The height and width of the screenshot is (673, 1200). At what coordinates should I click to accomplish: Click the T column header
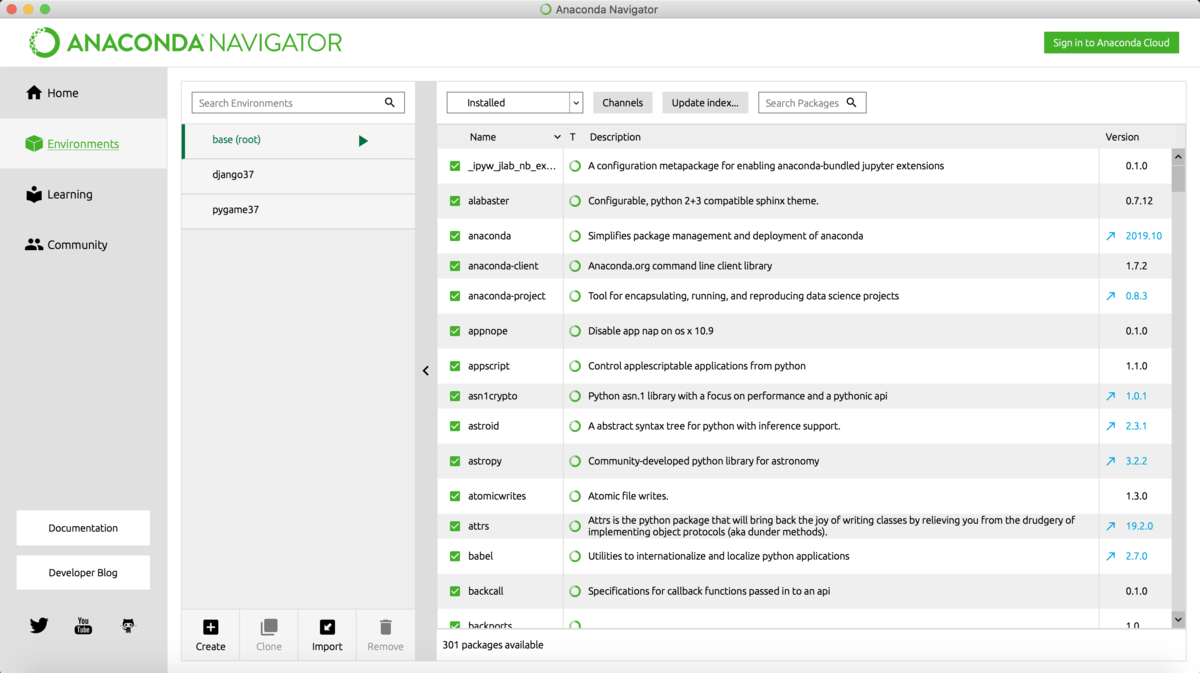[573, 137]
